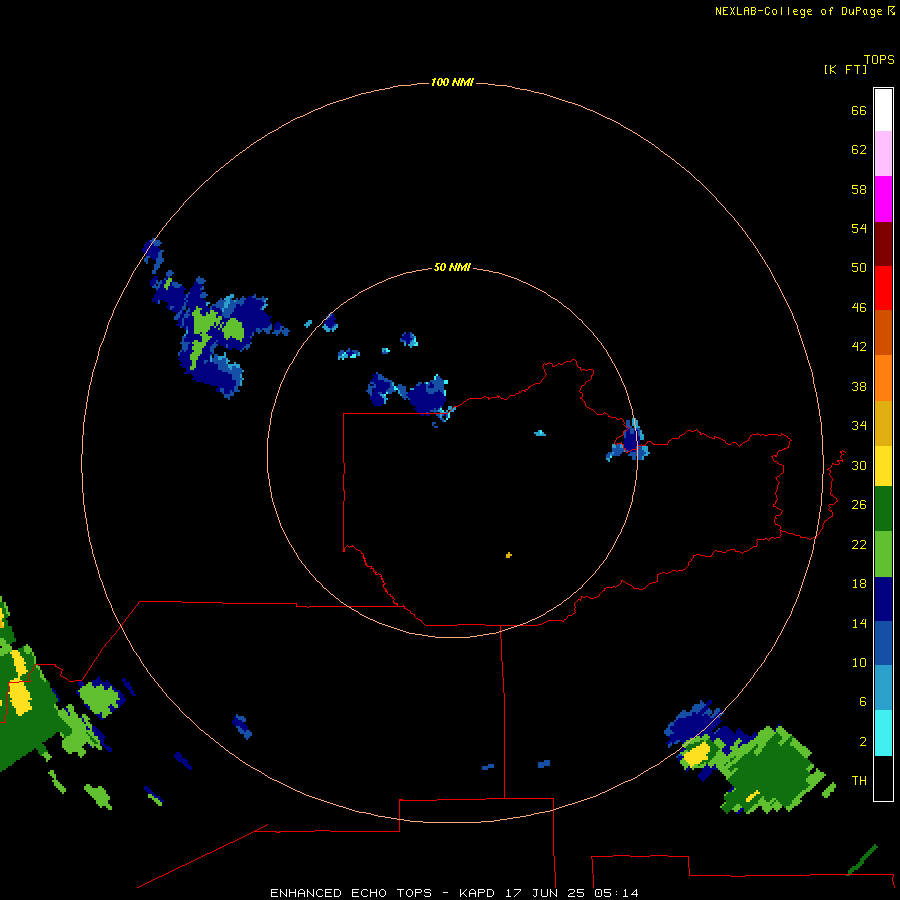This screenshot has width=900, height=900.
Task: Click the magenta swatch near 58
Action: tap(883, 199)
